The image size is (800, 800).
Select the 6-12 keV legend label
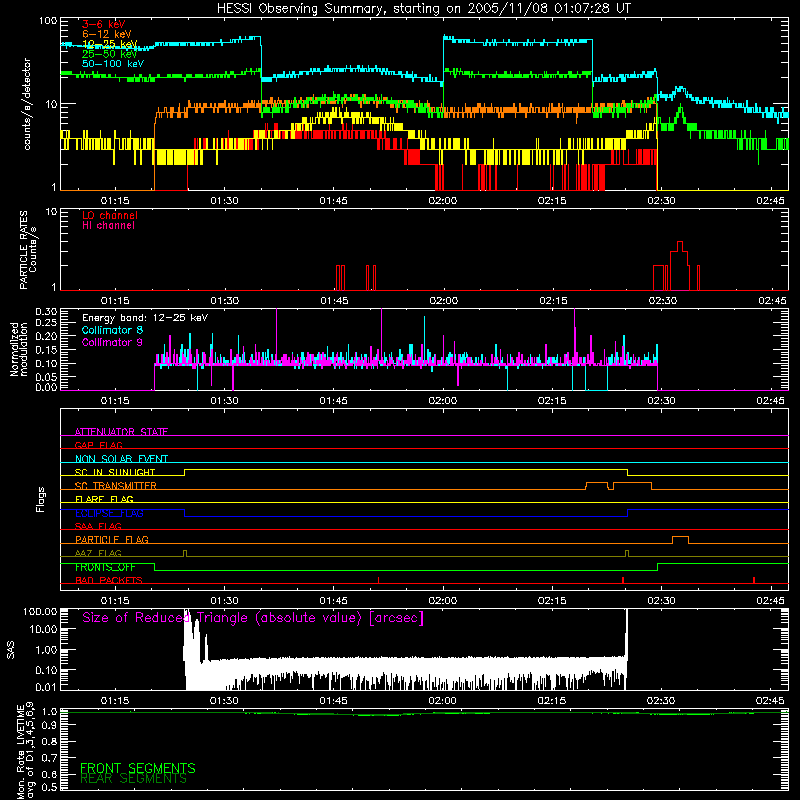click(x=107, y=34)
